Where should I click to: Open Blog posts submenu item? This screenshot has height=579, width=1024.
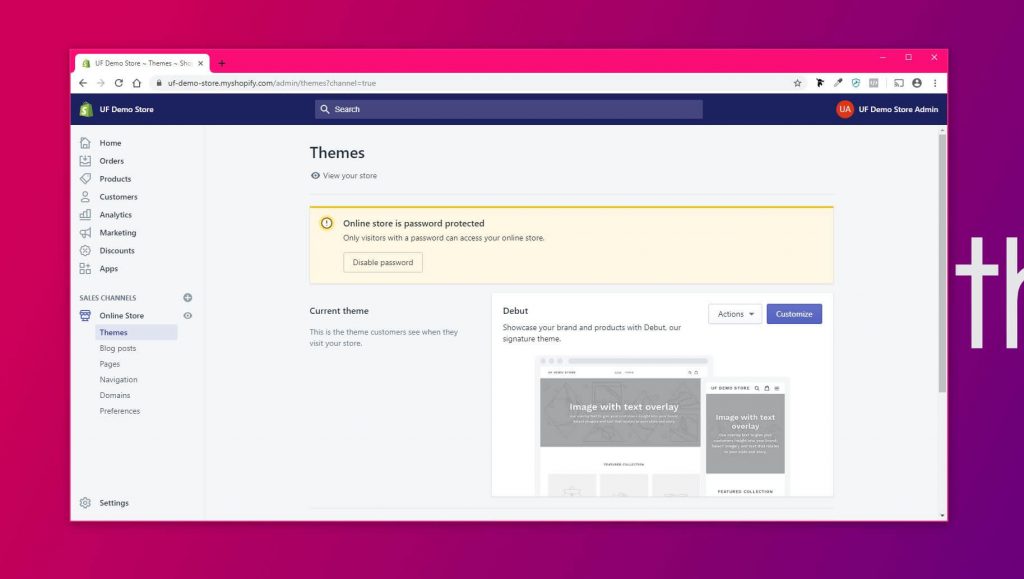[118, 348]
